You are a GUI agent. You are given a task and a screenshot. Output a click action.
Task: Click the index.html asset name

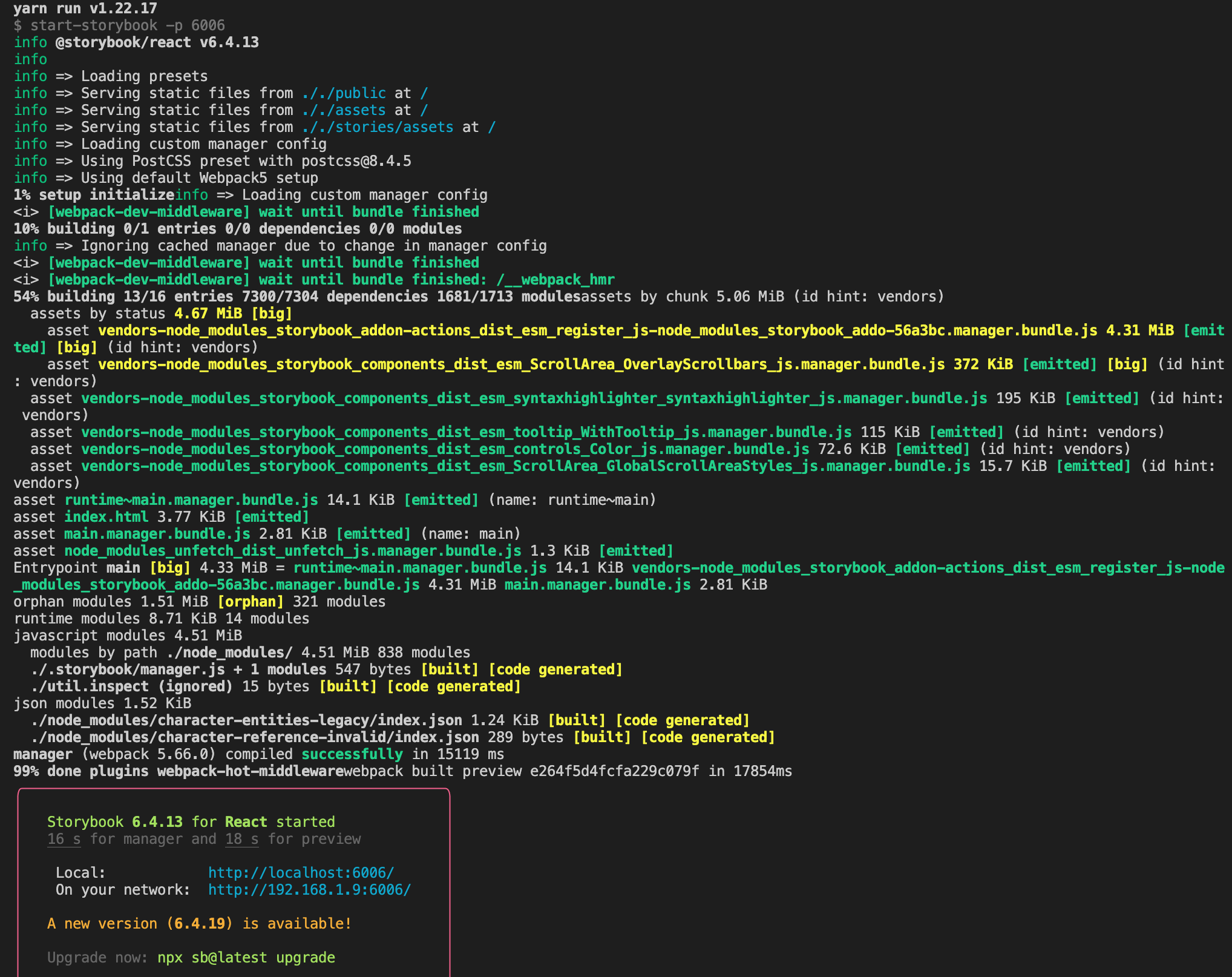click(106, 517)
